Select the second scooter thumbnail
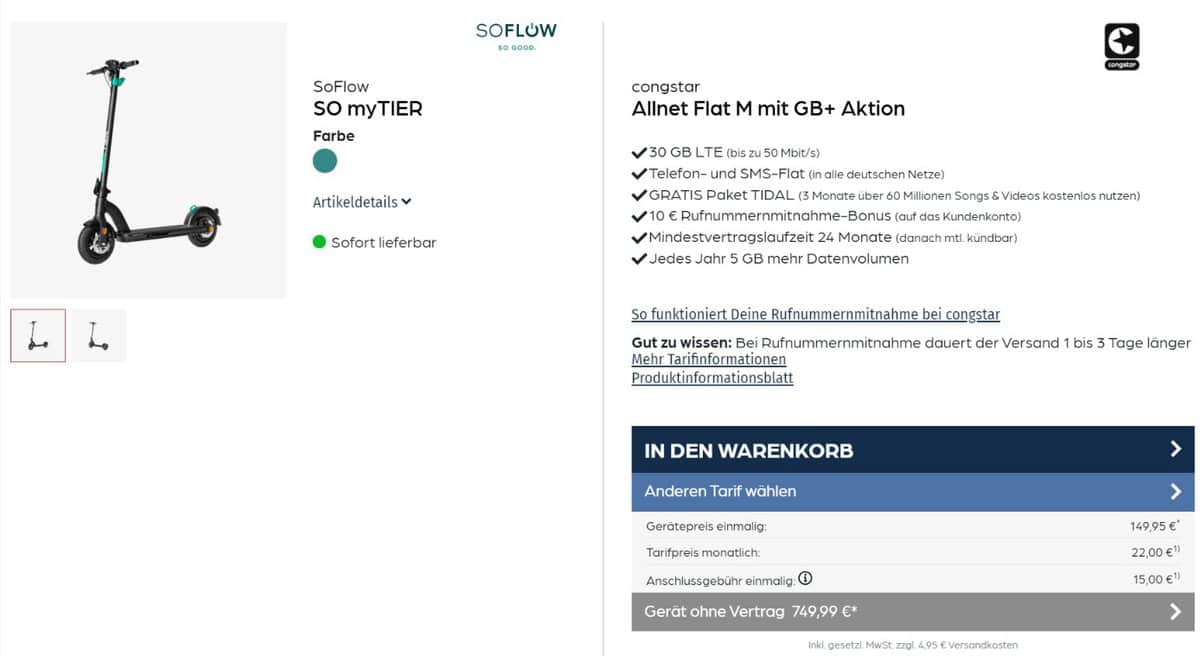1200x656 pixels. click(x=98, y=335)
